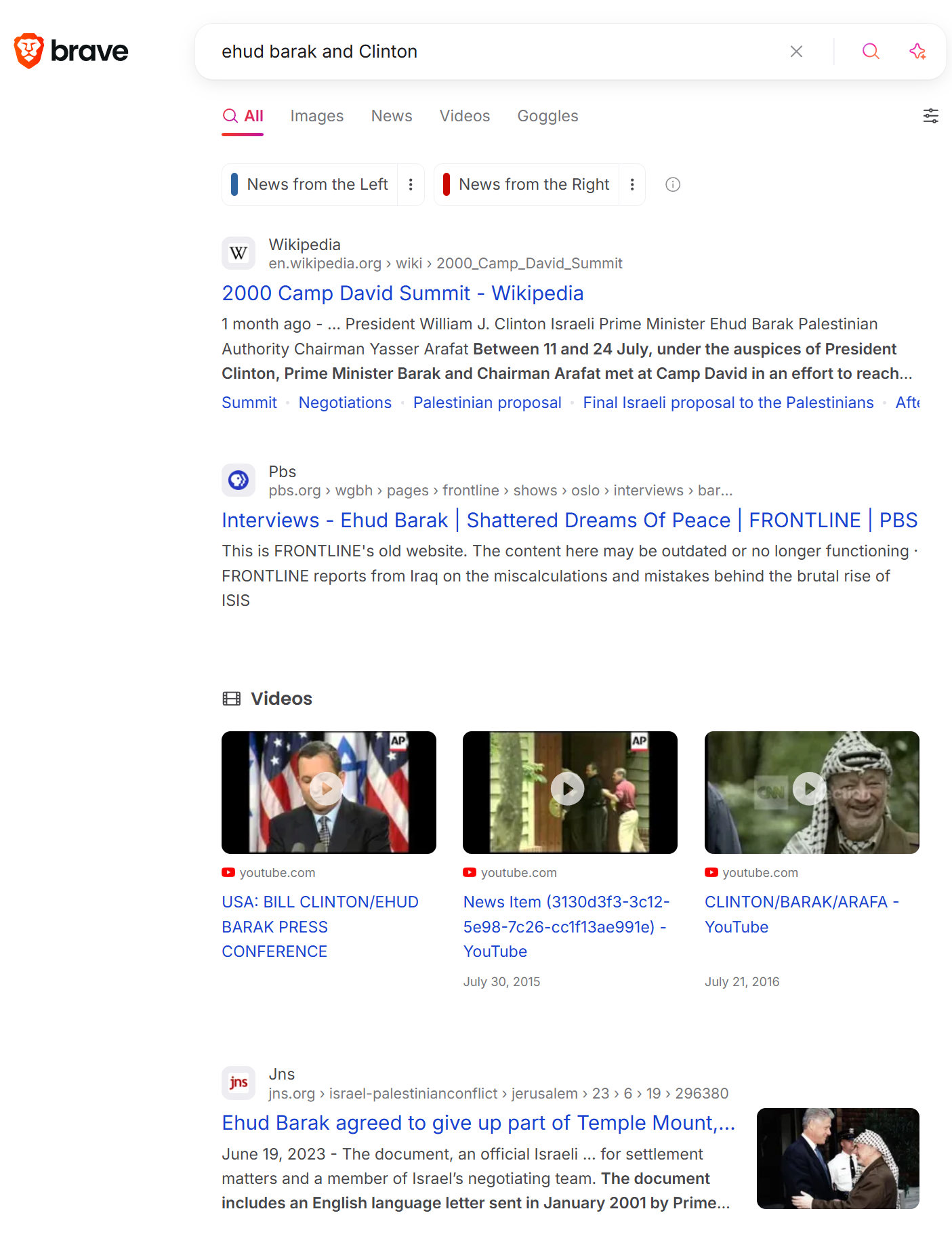Play the News Item video thumbnail
The image size is (952, 1249).
pos(570,792)
